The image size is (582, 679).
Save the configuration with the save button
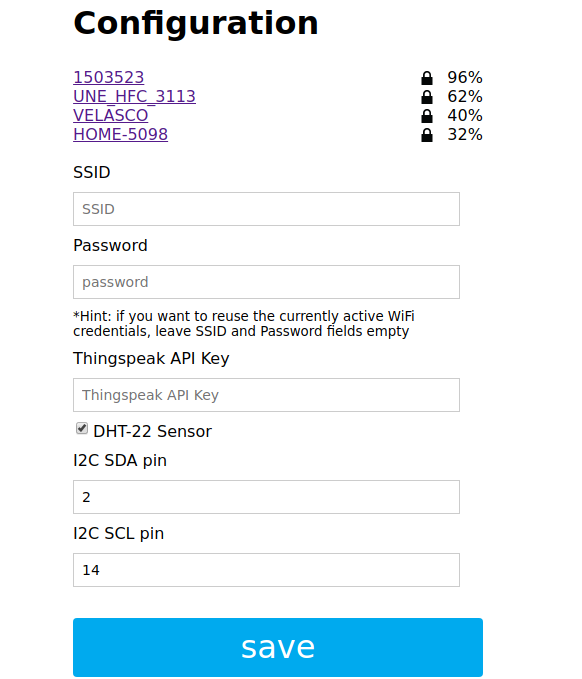pyautogui.click(x=278, y=647)
